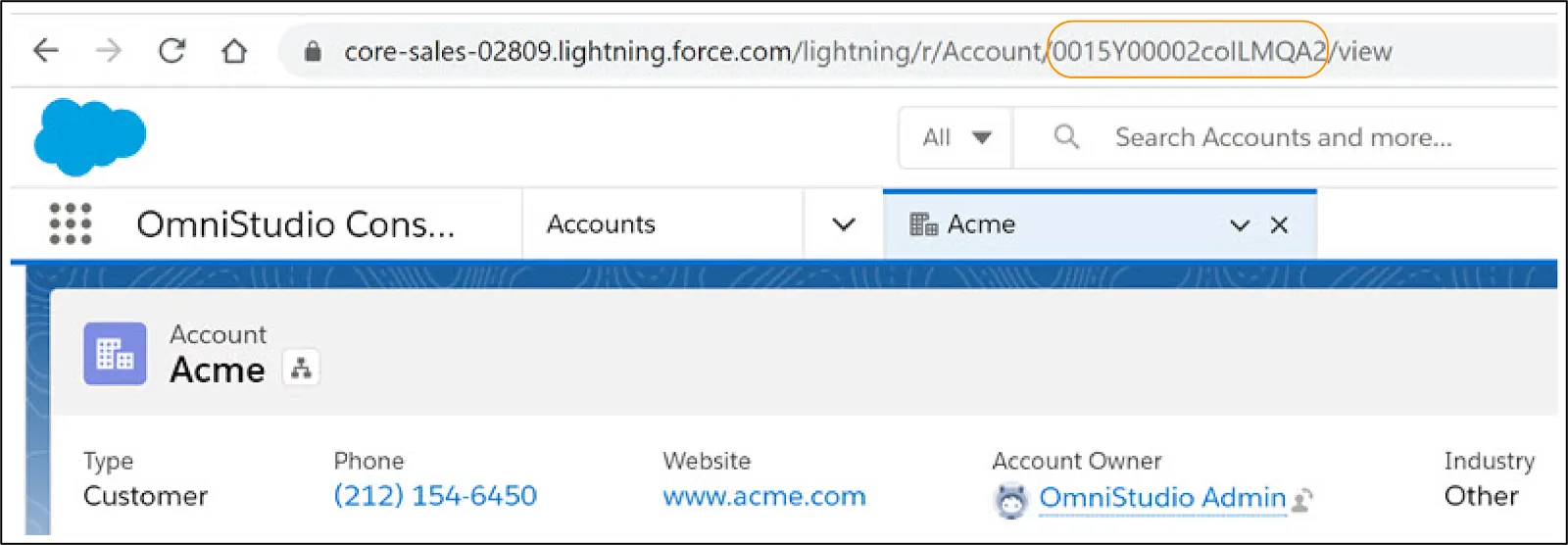Click the Salesforce cloud logo
The height and width of the screenshot is (545, 1568).
pyautogui.click(x=89, y=137)
